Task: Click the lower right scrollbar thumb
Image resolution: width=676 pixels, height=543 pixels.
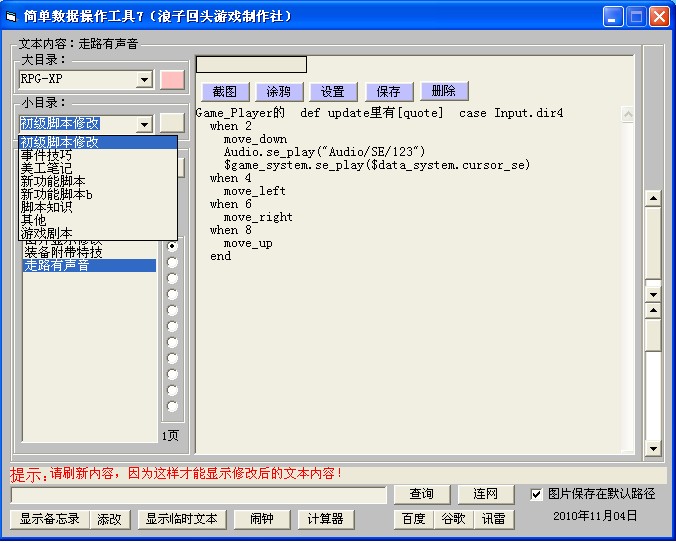Action: click(654, 335)
